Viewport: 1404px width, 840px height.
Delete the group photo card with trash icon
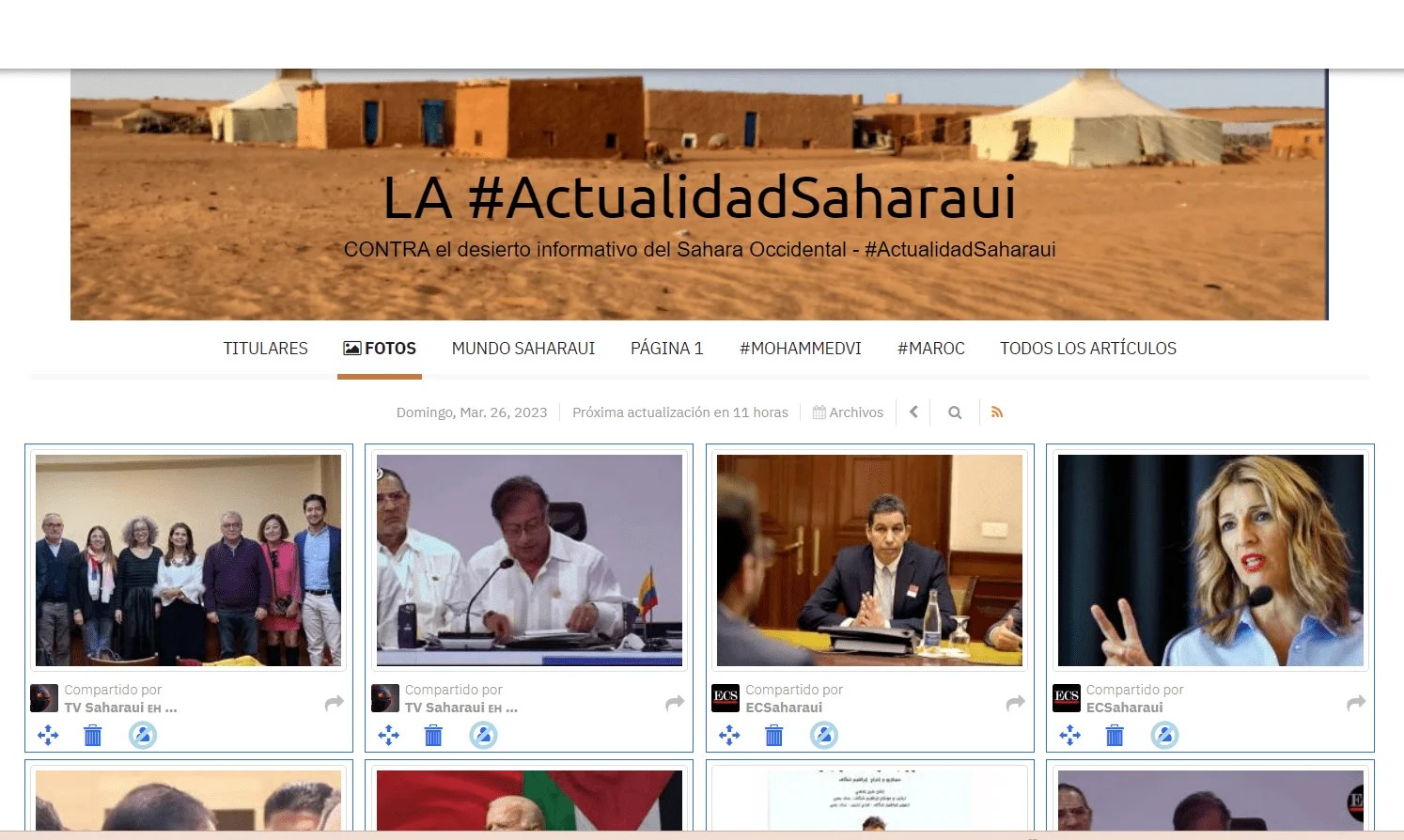click(93, 736)
